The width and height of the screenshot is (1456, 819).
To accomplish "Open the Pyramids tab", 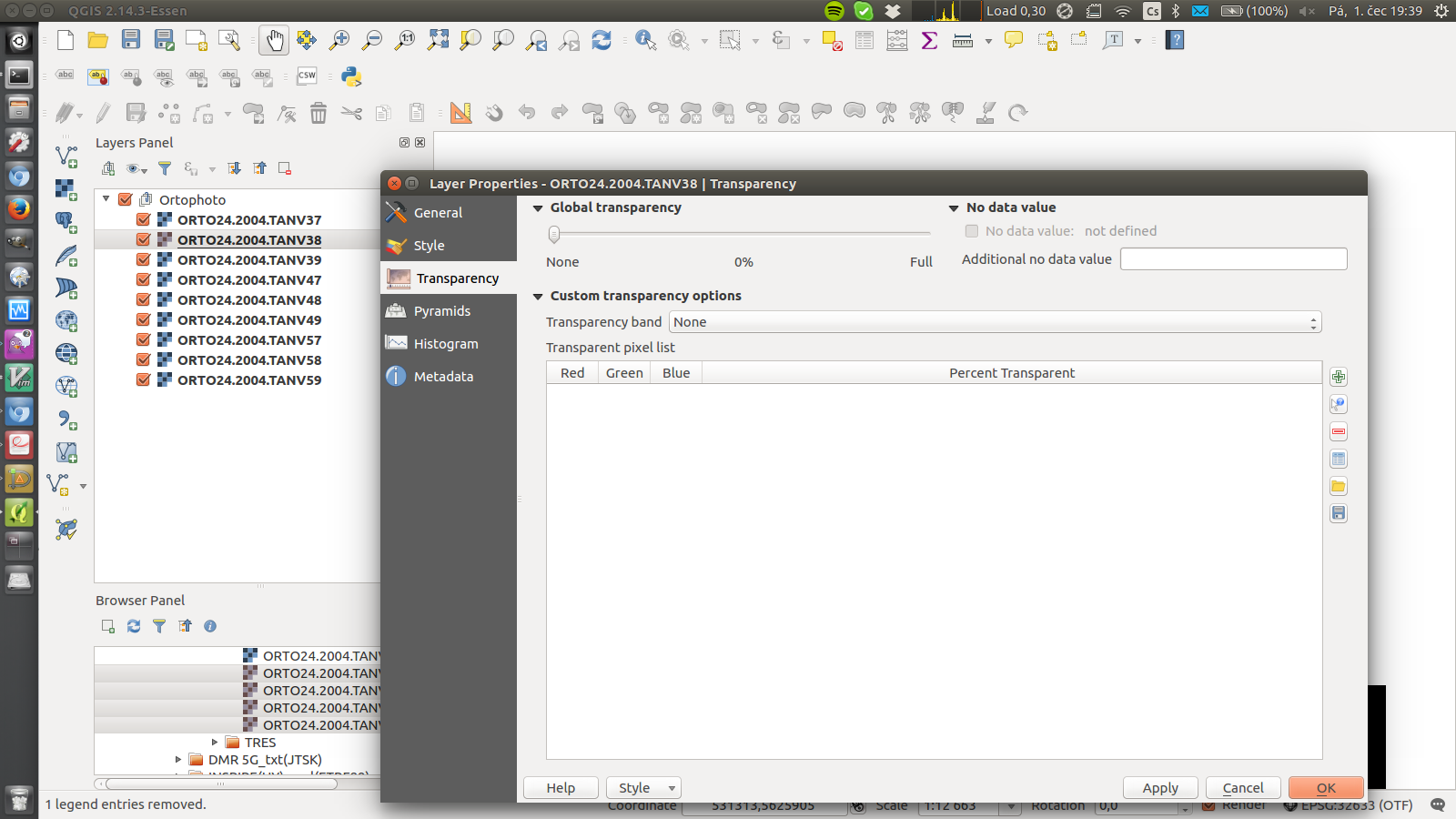I will click(x=449, y=311).
